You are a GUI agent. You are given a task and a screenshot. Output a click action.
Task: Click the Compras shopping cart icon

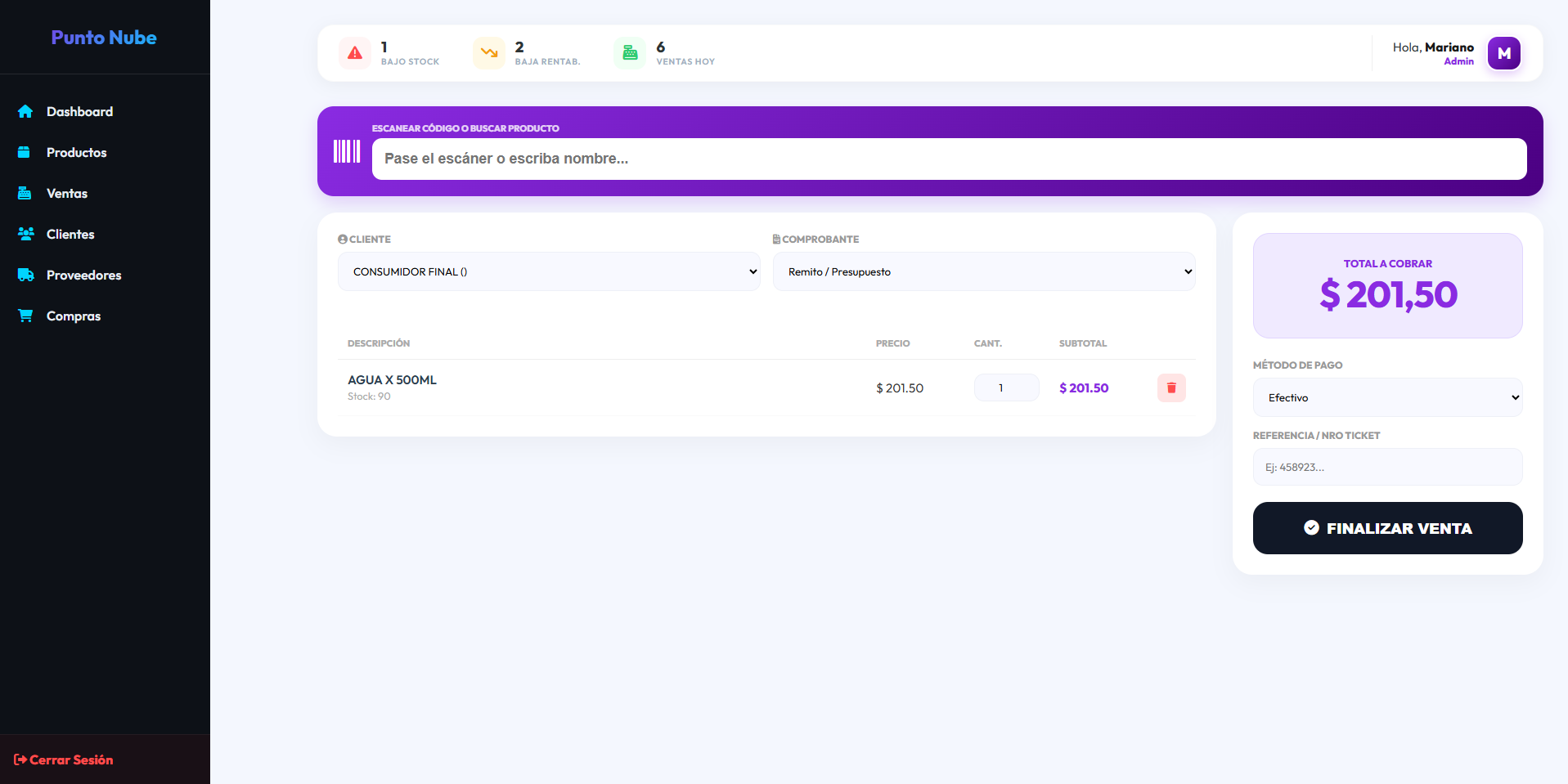click(x=26, y=316)
